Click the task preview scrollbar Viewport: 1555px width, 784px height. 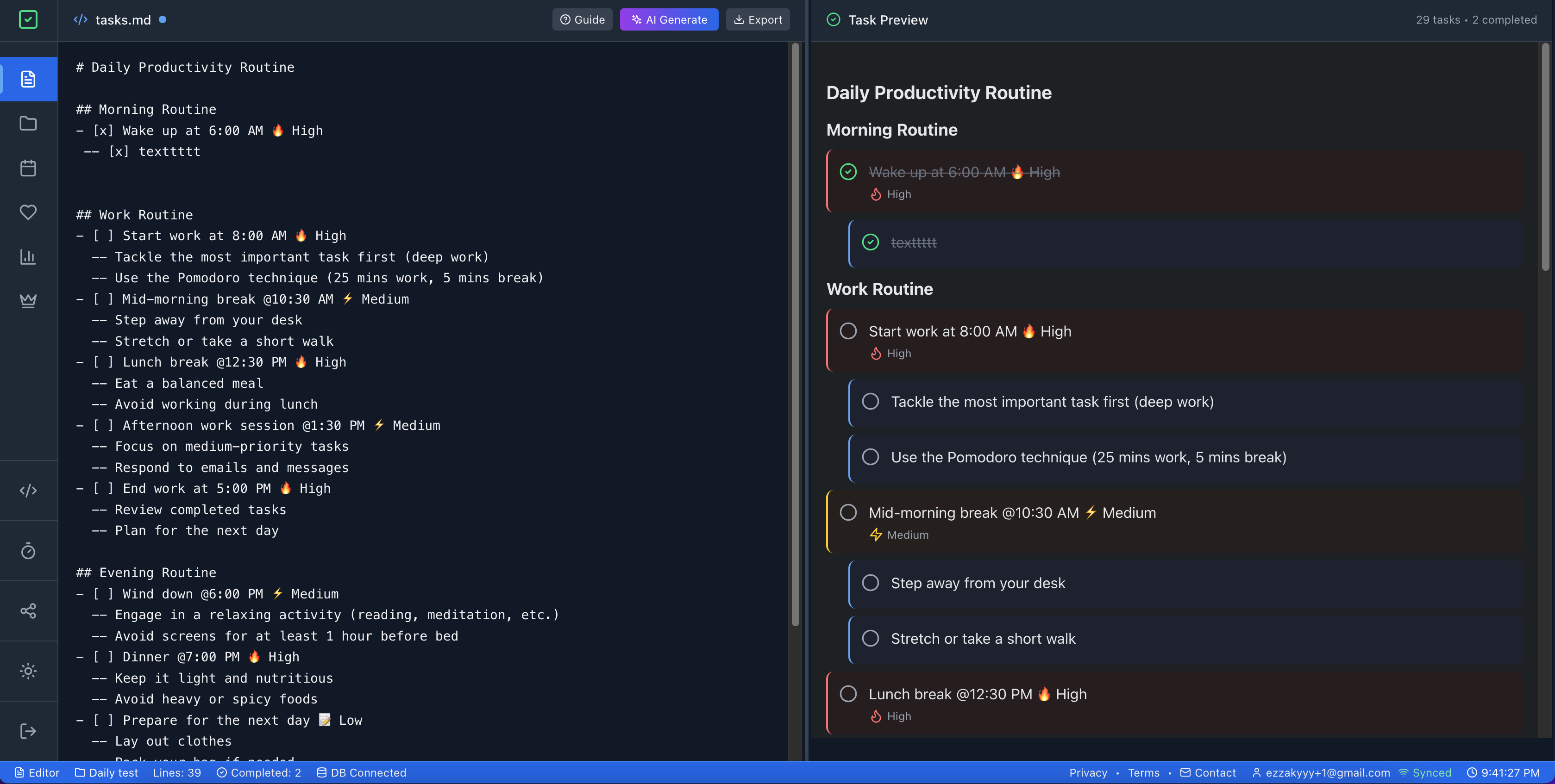click(1545, 157)
